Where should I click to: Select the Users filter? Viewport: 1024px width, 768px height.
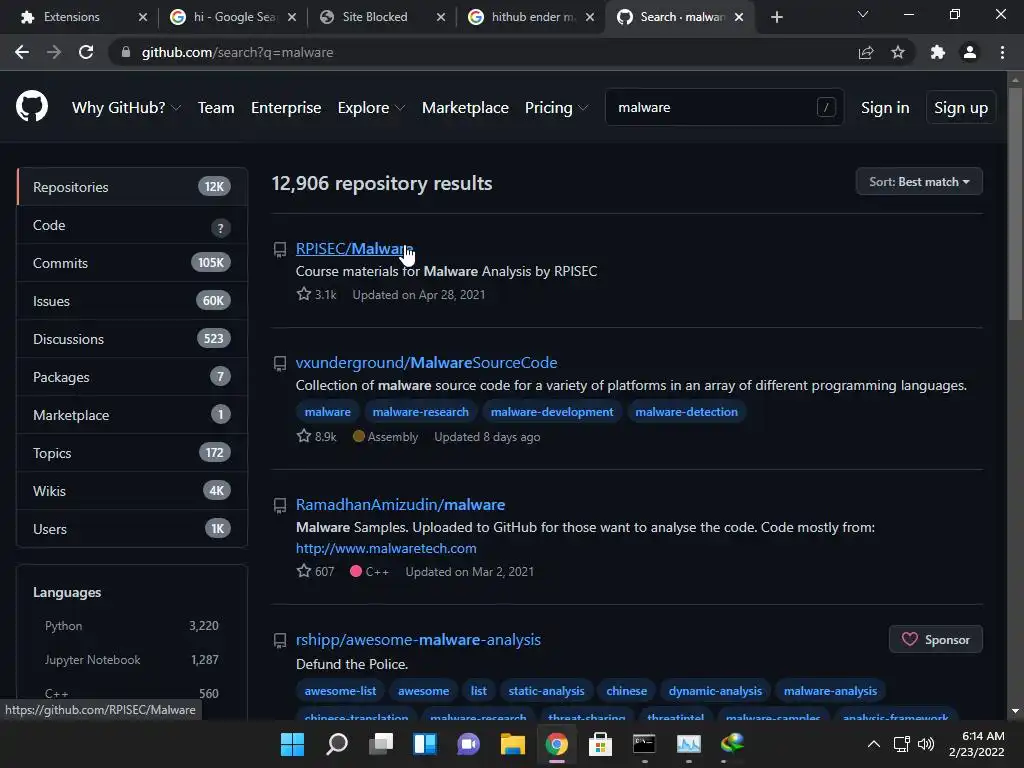click(132, 528)
